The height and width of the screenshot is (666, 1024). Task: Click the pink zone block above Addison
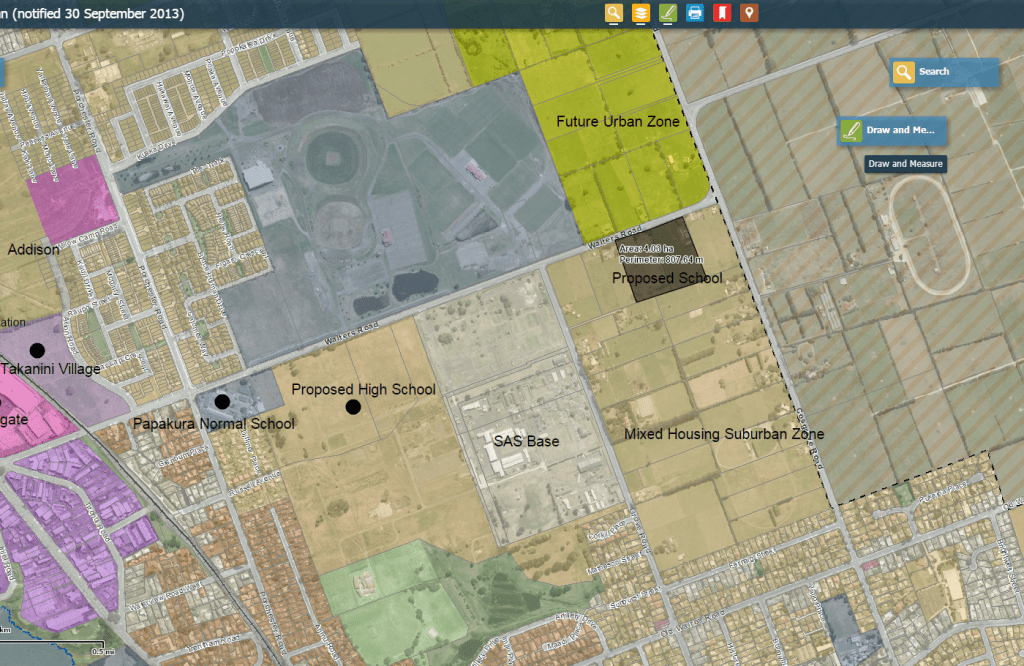(75, 199)
